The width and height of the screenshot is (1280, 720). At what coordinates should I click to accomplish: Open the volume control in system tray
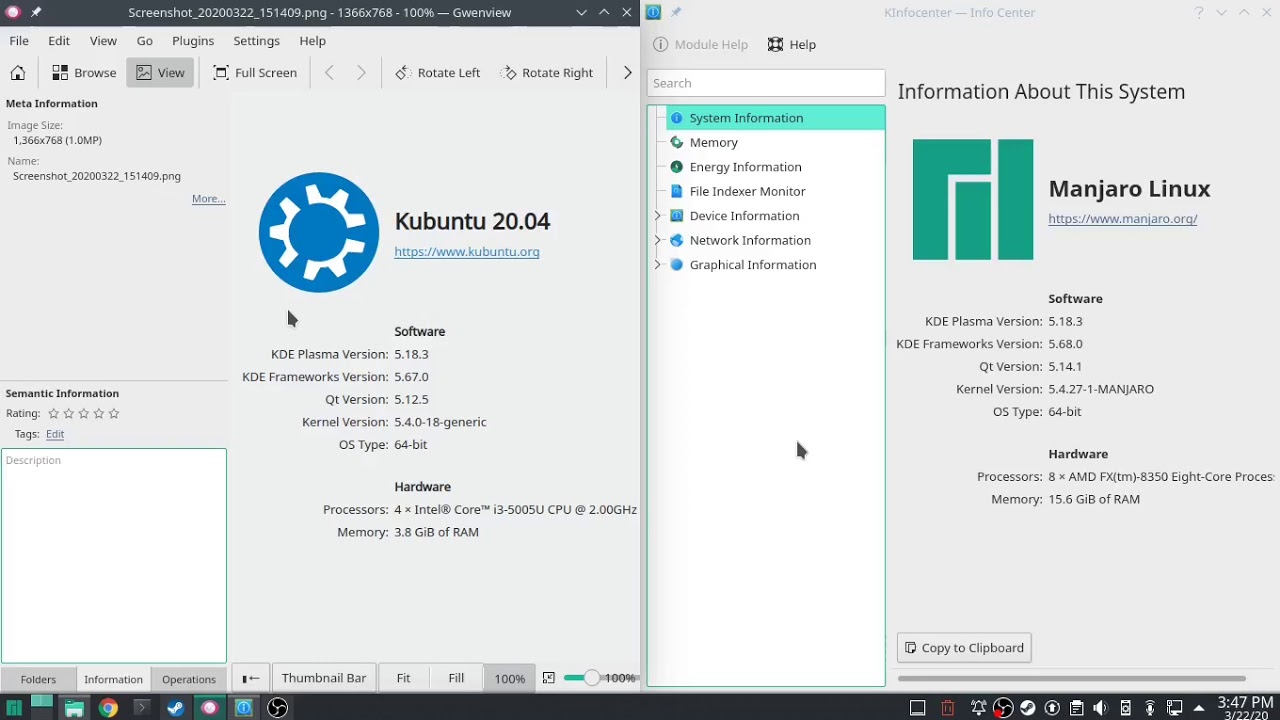(x=1101, y=708)
